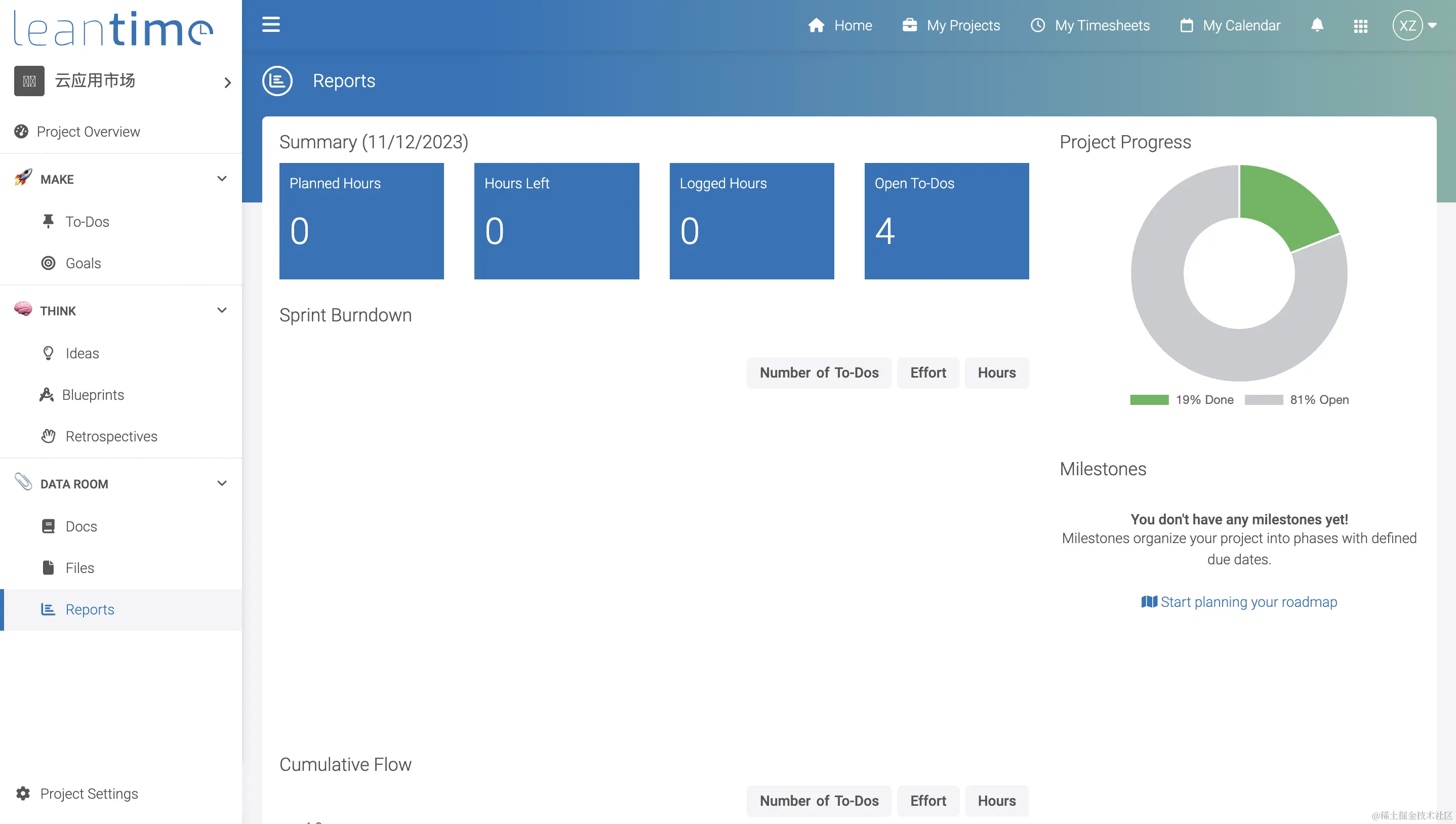The height and width of the screenshot is (824, 1456).
Task: Click the Reports chart icon in the sidebar
Action: click(x=48, y=609)
